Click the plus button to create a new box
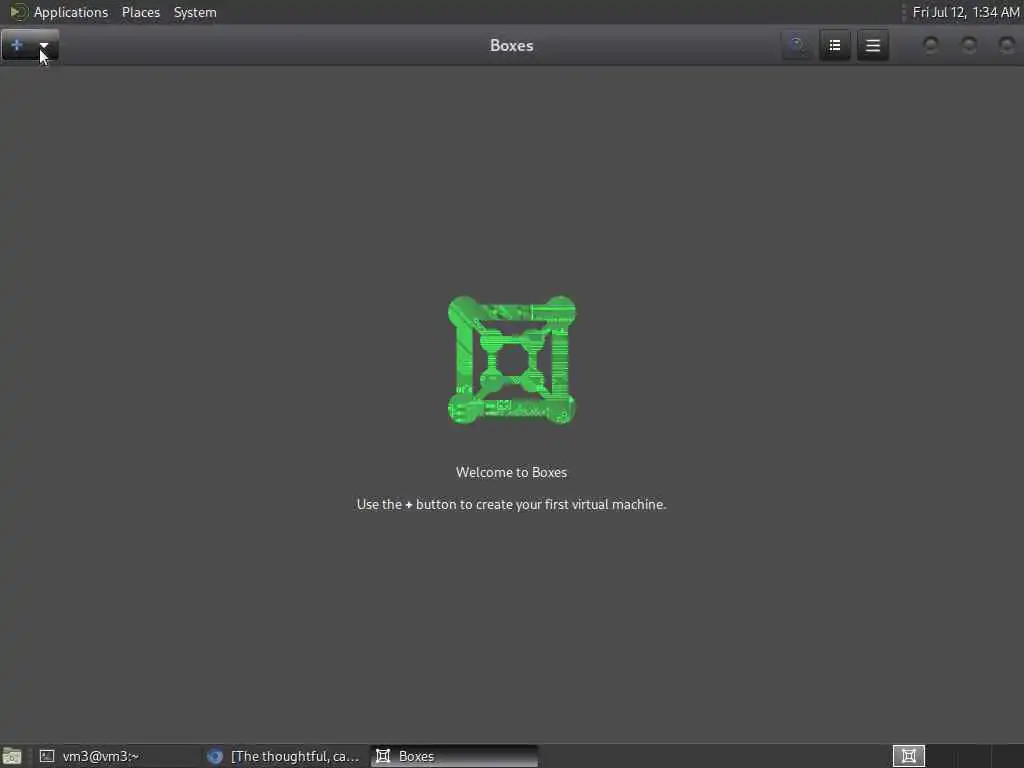 (17, 45)
